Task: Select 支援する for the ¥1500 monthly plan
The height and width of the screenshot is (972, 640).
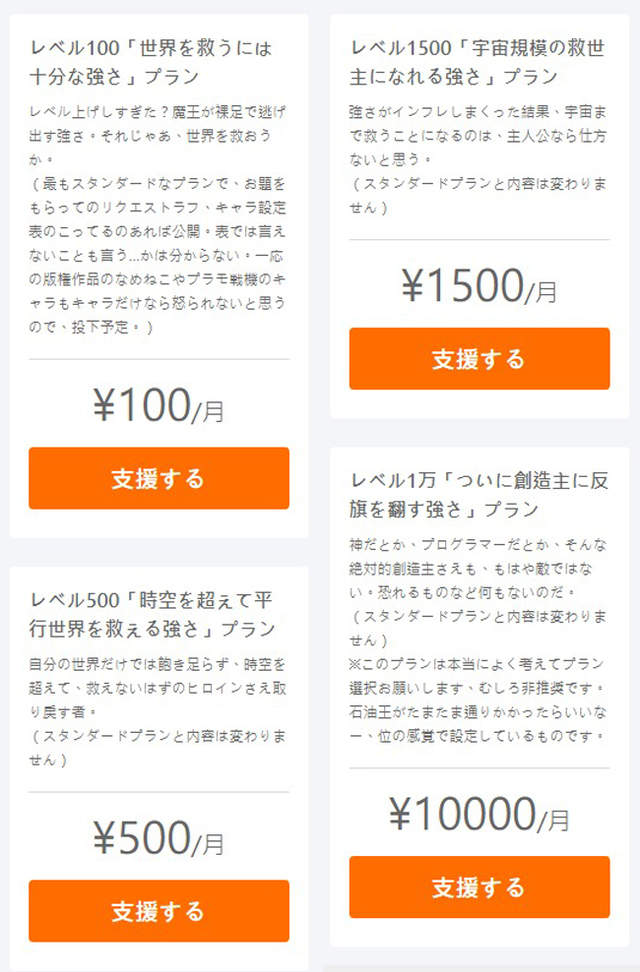Action: coord(479,358)
